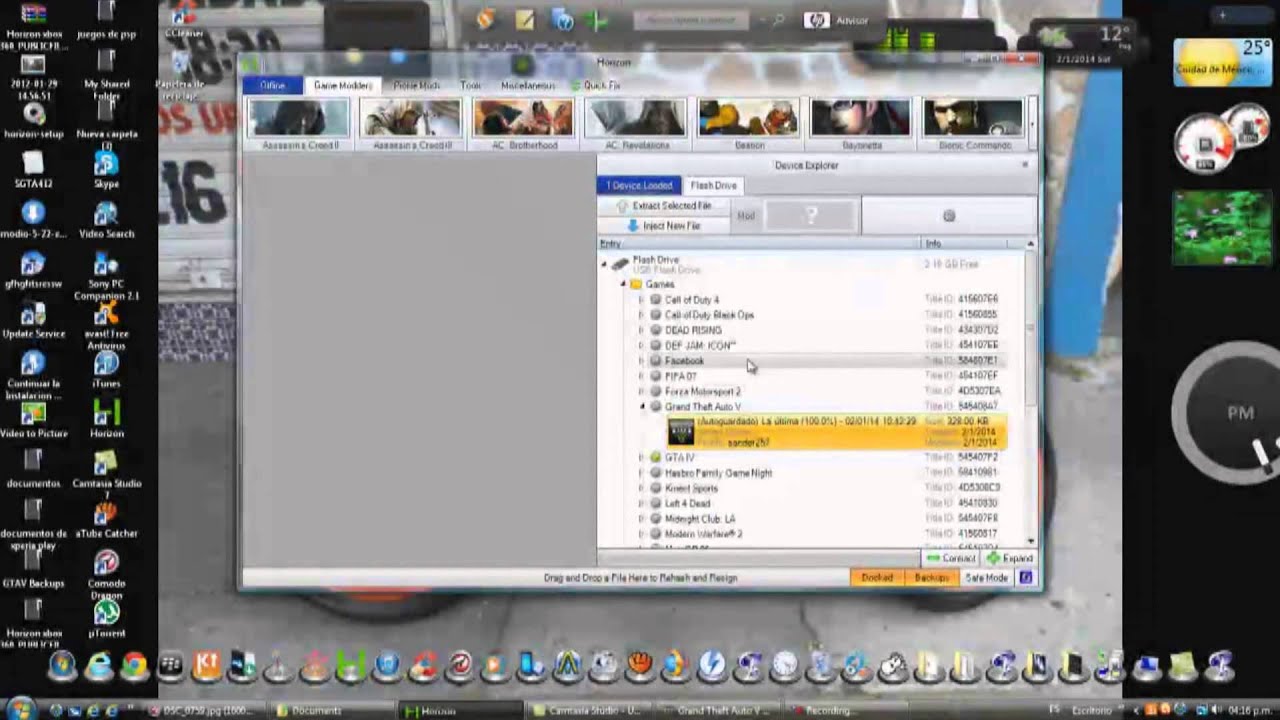Open the Update Service desktop shortcut
The image size is (1280, 720).
[x=33, y=318]
